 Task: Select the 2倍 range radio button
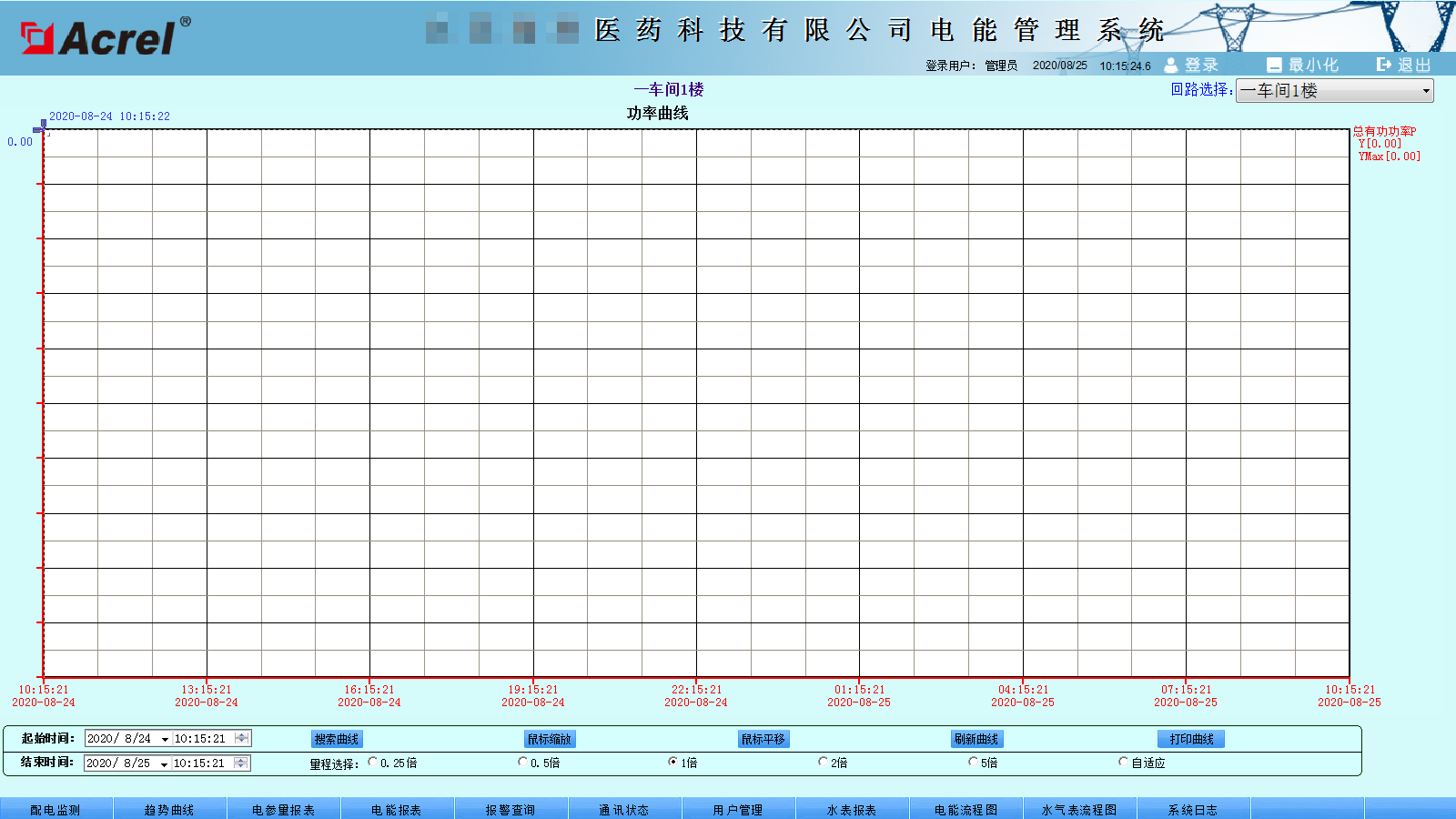coord(823,763)
